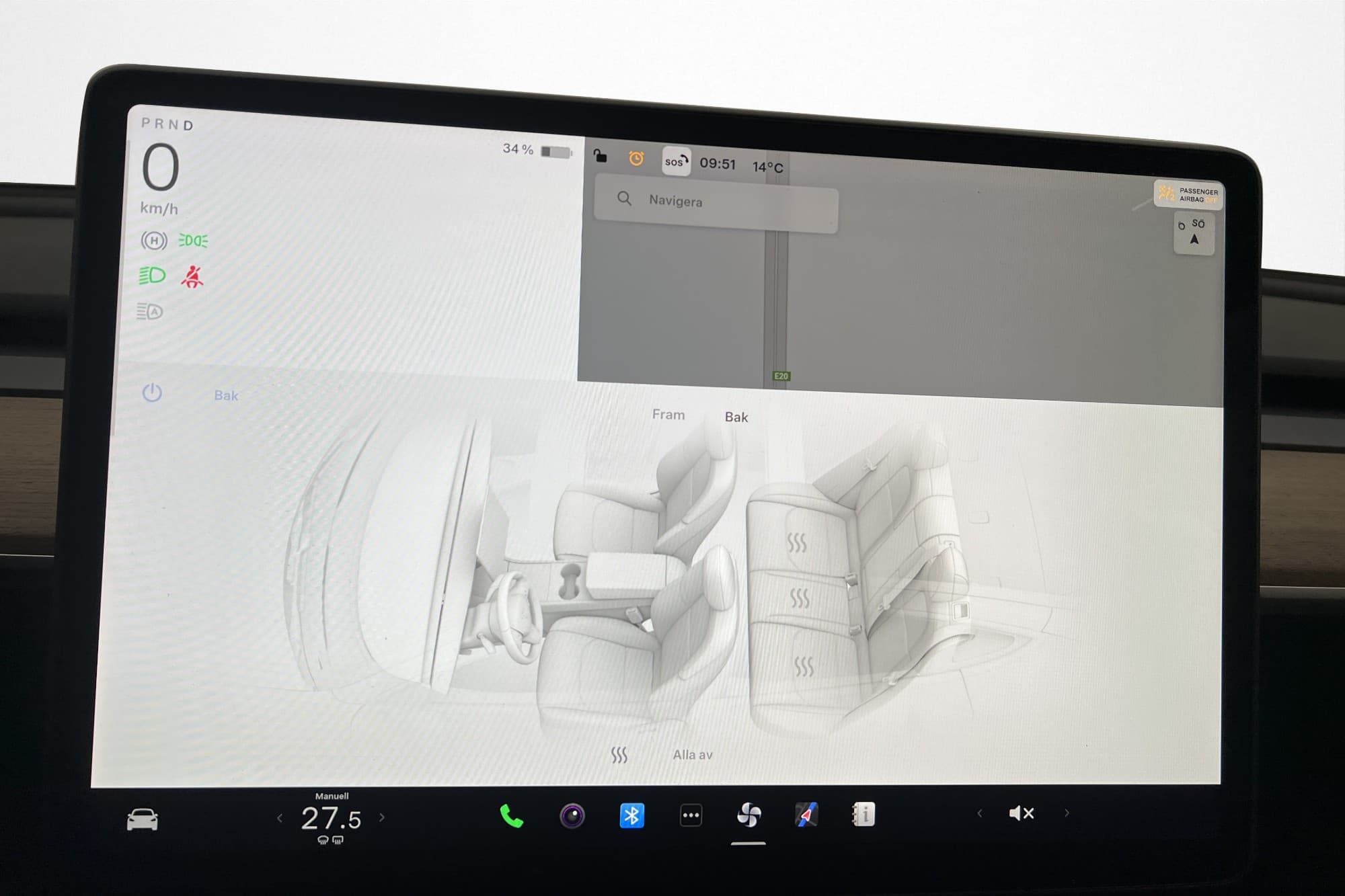The height and width of the screenshot is (896, 1345).
Task: Open the navigation map app
Action: point(806,815)
